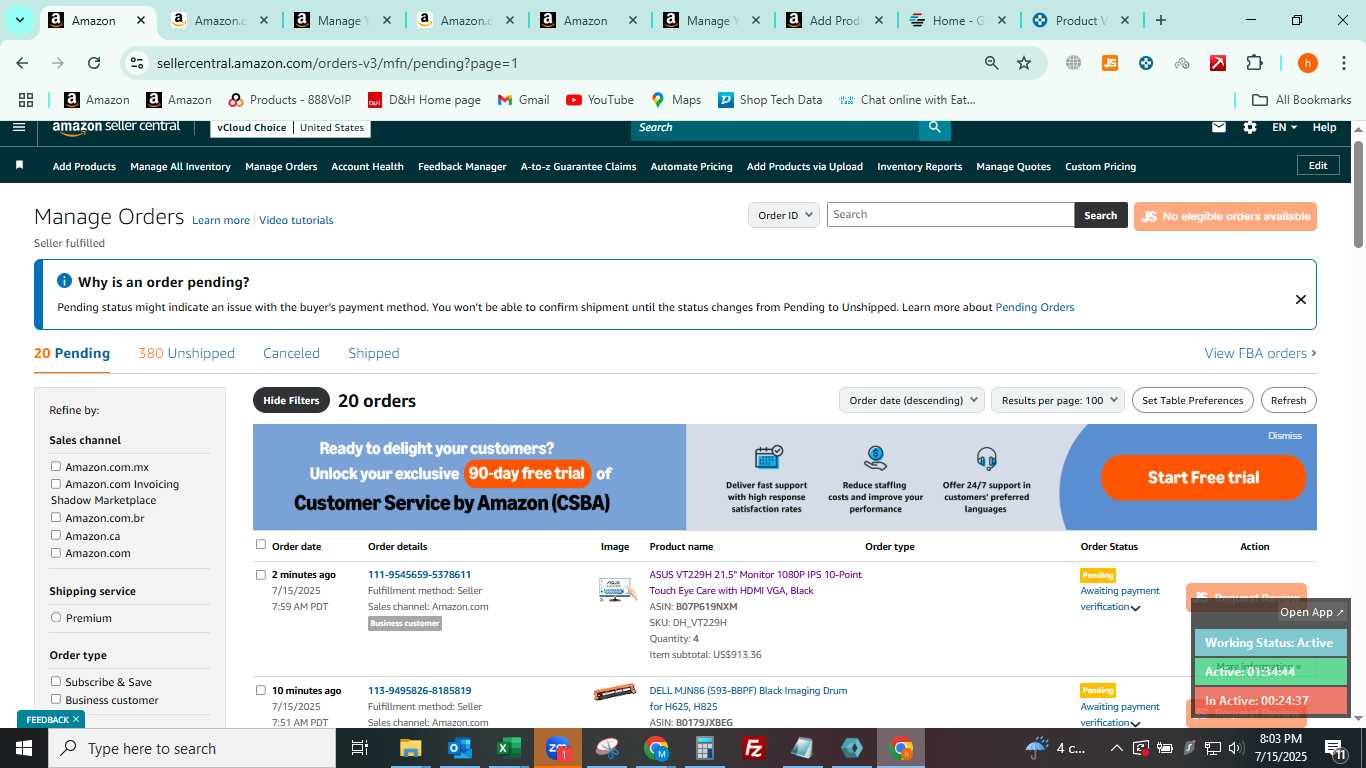
Task: Bookmark this page with the star icon
Action: 1024,63
